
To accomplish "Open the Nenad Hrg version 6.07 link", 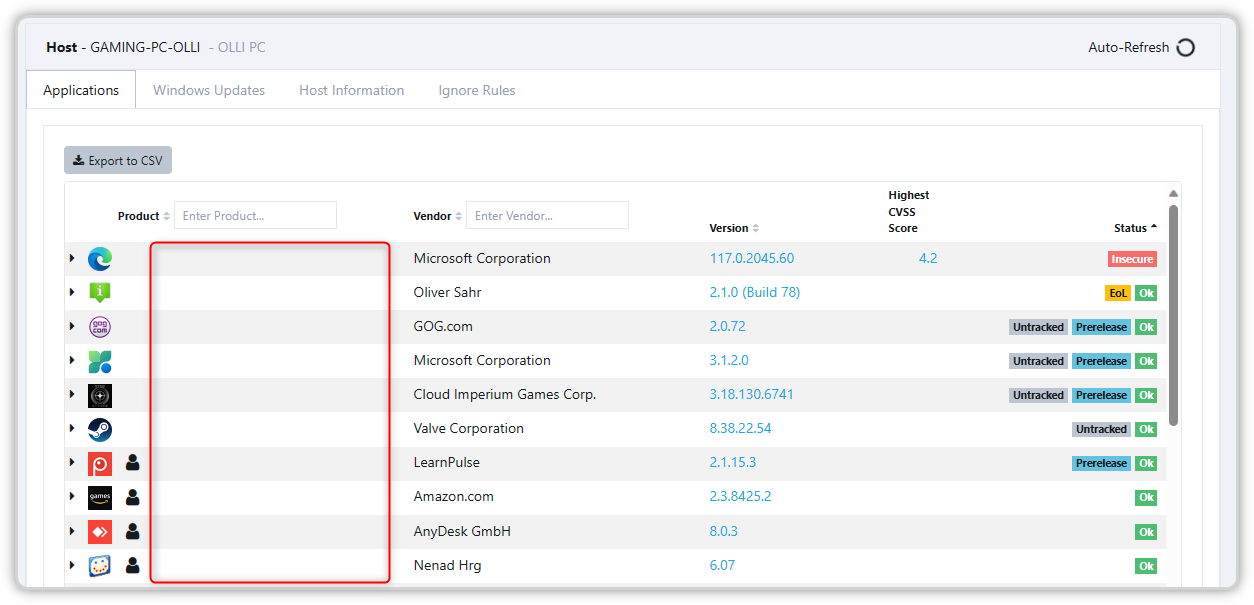I will 722,565.
